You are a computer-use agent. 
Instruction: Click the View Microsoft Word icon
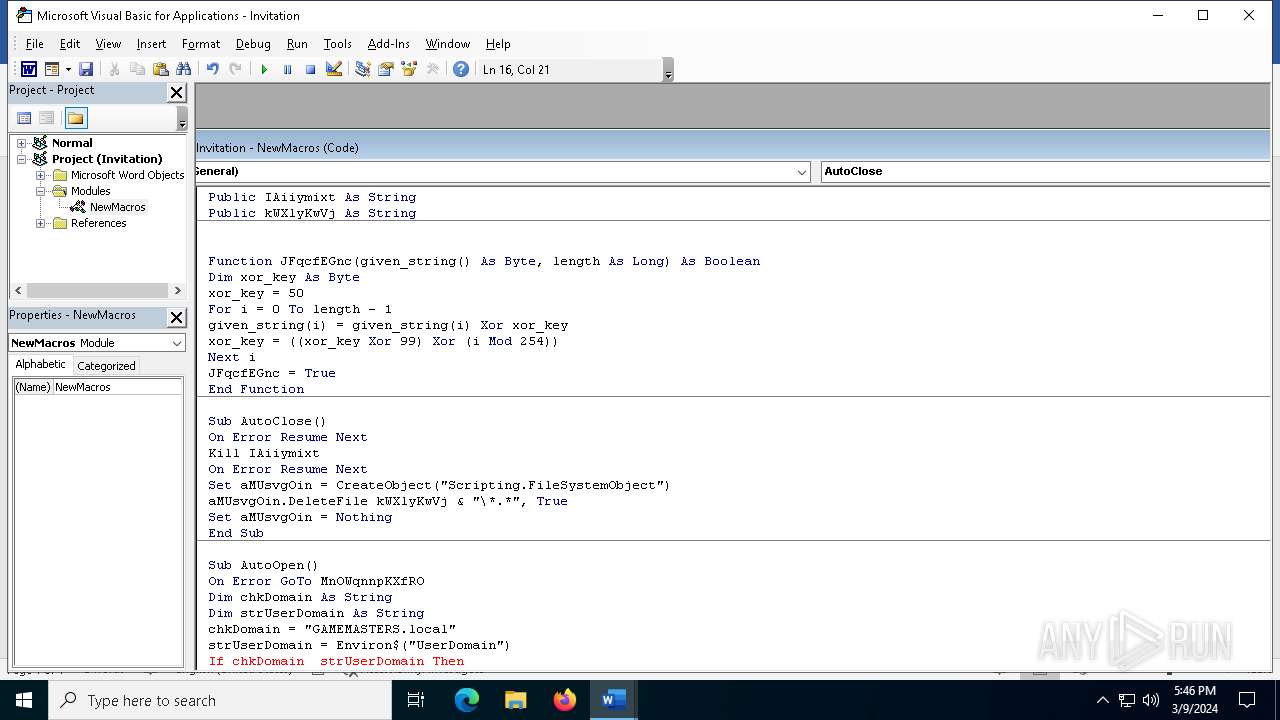[29, 69]
